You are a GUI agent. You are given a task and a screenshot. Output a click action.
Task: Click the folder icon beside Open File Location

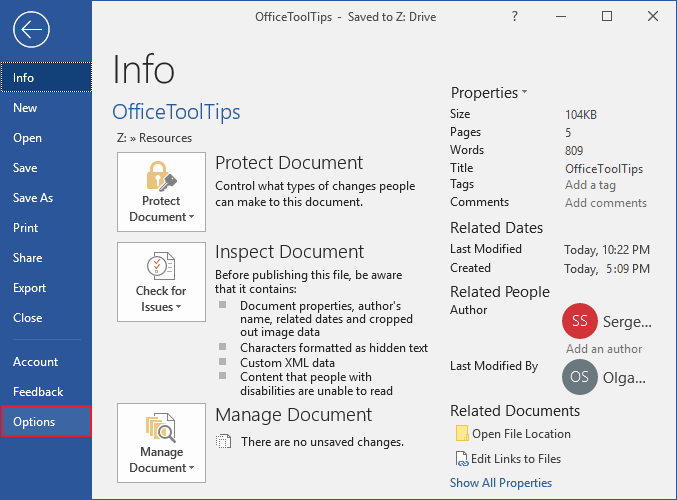click(x=462, y=433)
